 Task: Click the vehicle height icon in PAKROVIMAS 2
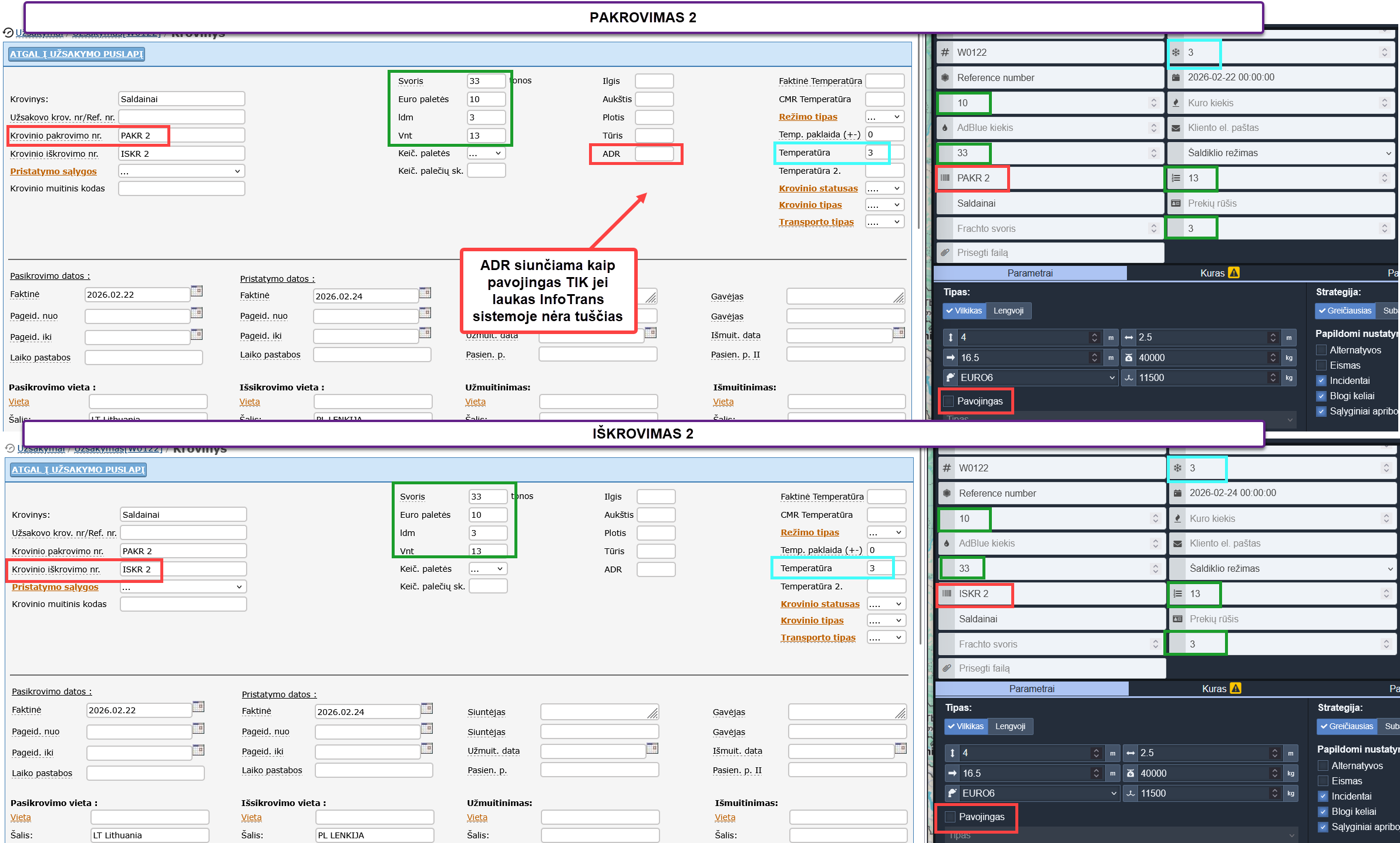pyautogui.click(x=951, y=338)
